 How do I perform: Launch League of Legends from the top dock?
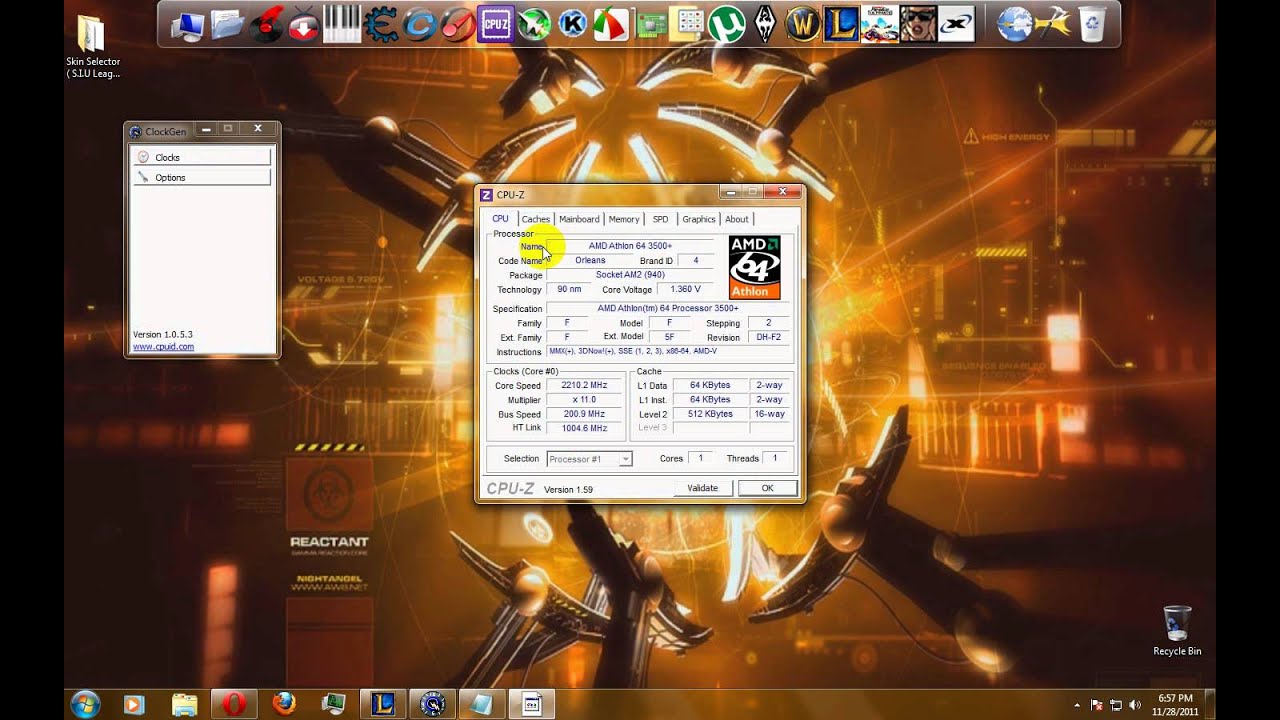click(x=840, y=25)
